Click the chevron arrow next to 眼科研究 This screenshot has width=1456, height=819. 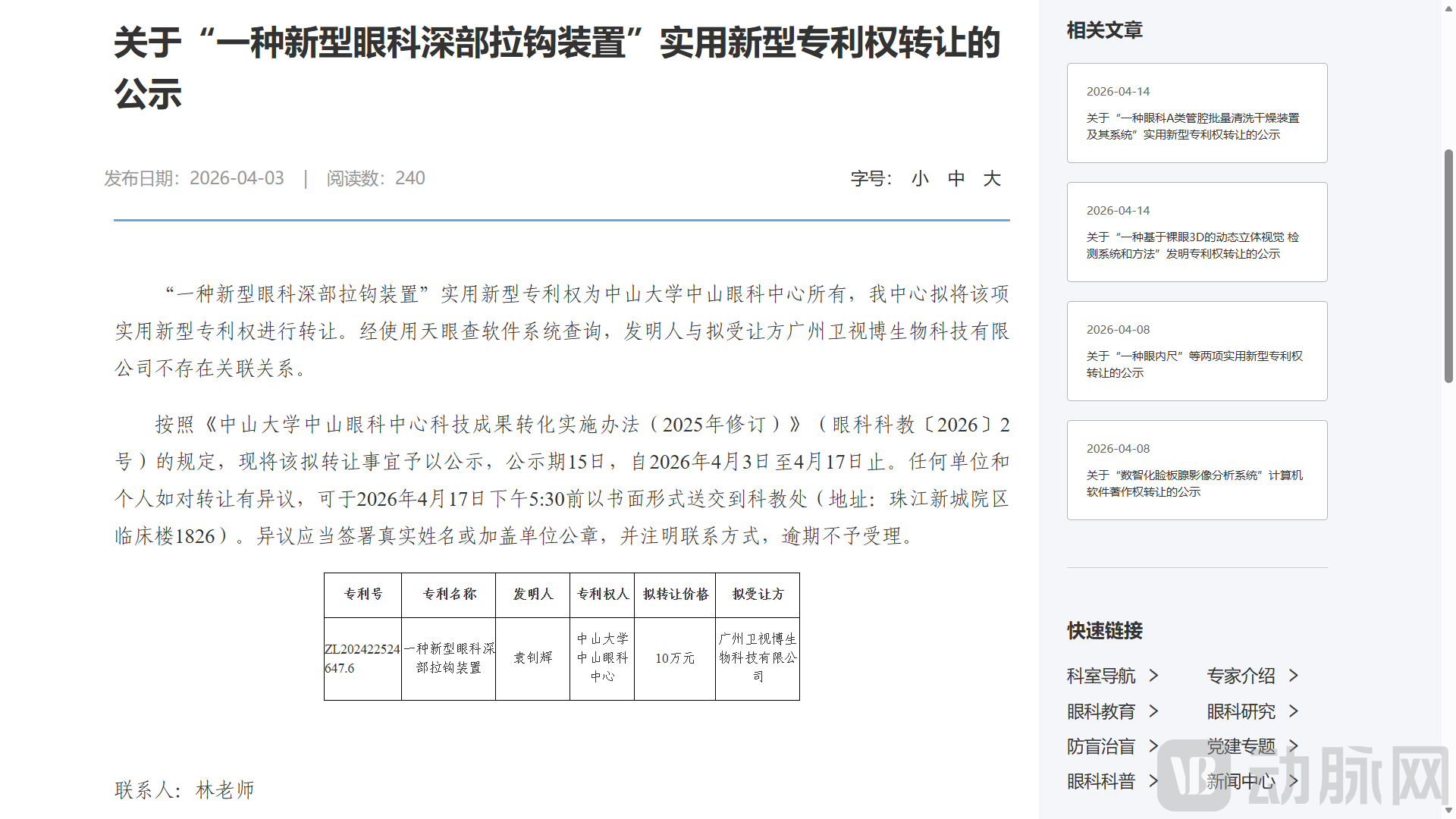[x=1294, y=711]
